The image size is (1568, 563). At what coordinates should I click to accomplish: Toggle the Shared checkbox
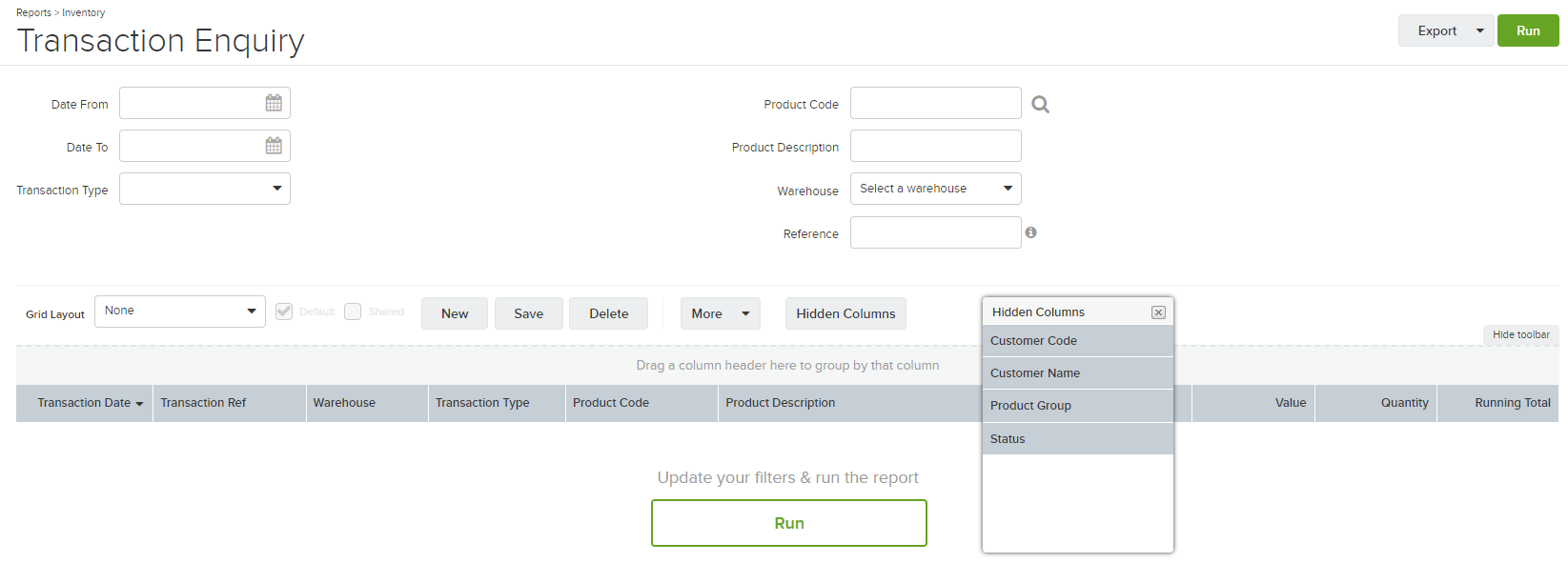353,312
